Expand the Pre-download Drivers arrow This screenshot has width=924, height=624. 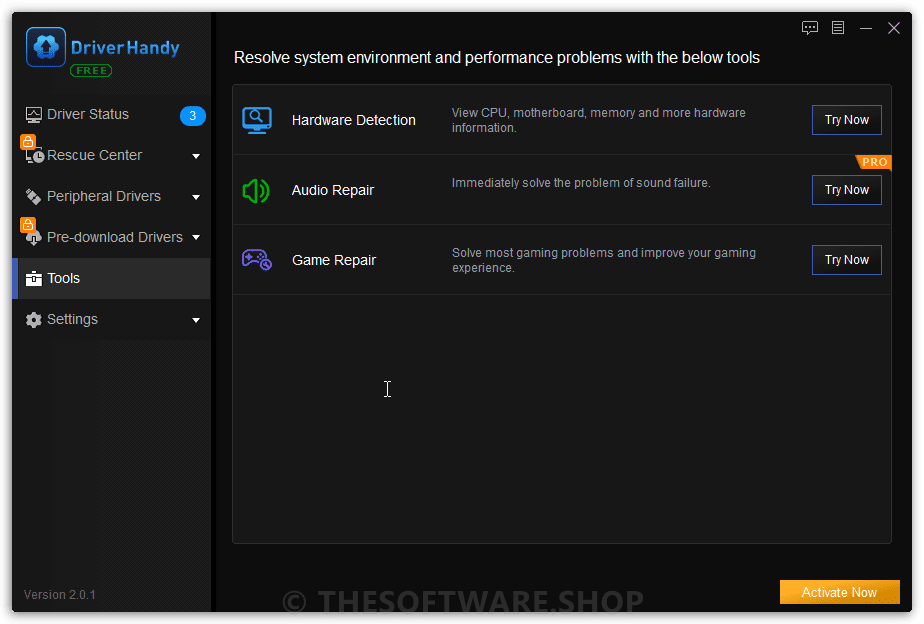click(196, 237)
